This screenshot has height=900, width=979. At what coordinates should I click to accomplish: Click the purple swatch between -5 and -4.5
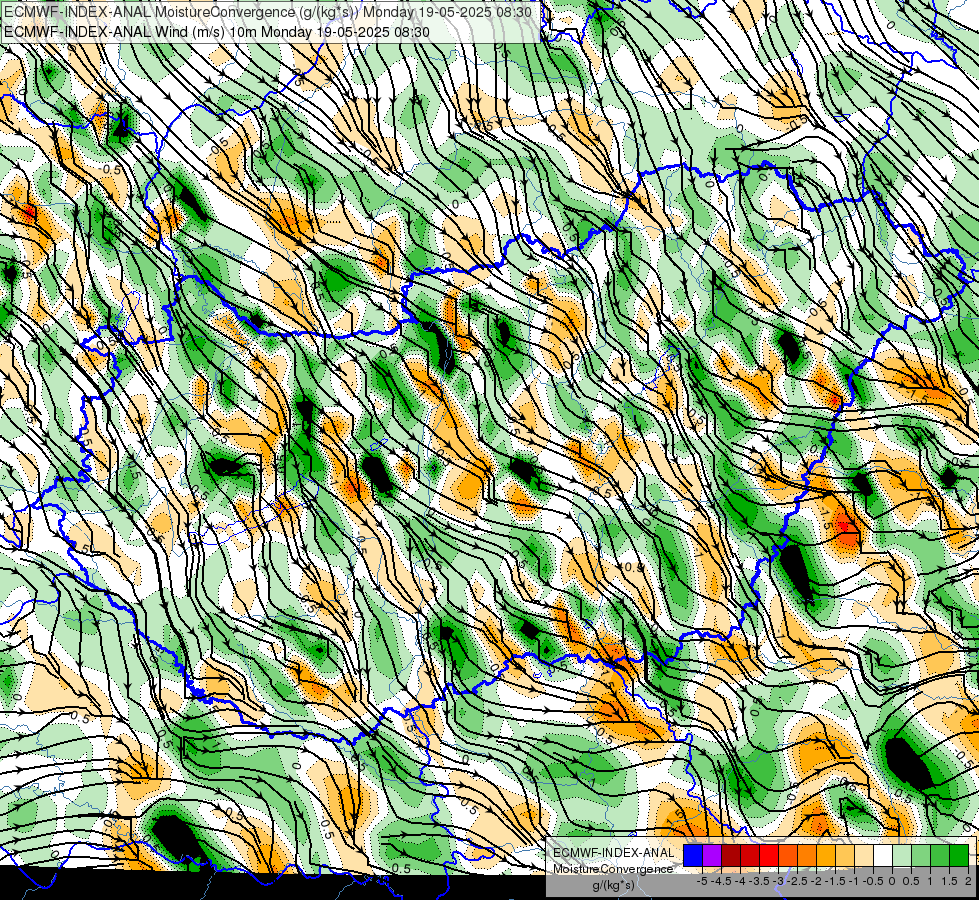click(x=712, y=855)
